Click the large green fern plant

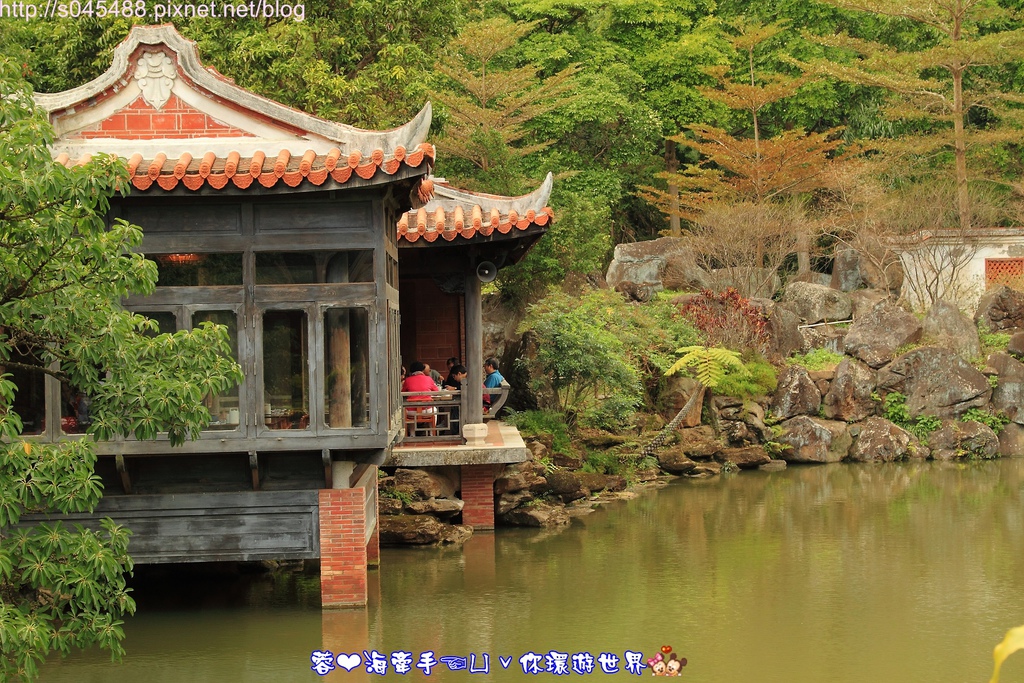coord(704,366)
